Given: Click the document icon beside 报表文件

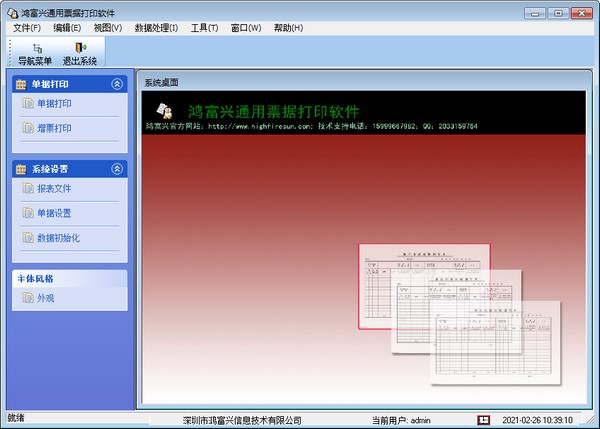Looking at the screenshot, I should coord(28,188).
